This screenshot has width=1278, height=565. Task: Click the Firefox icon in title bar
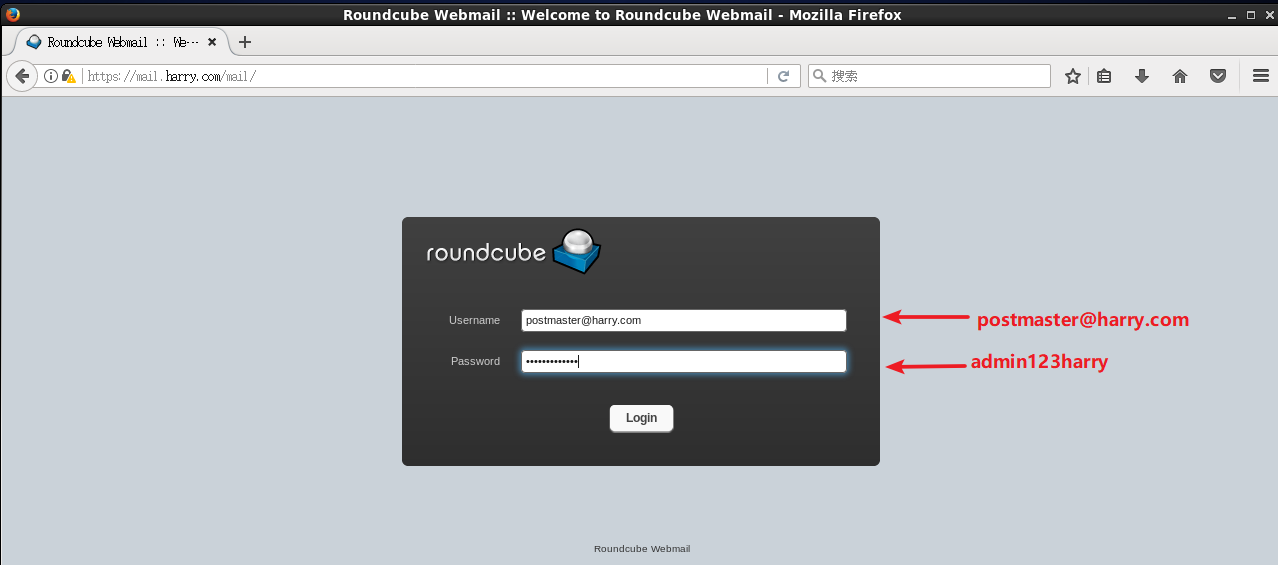12,14
